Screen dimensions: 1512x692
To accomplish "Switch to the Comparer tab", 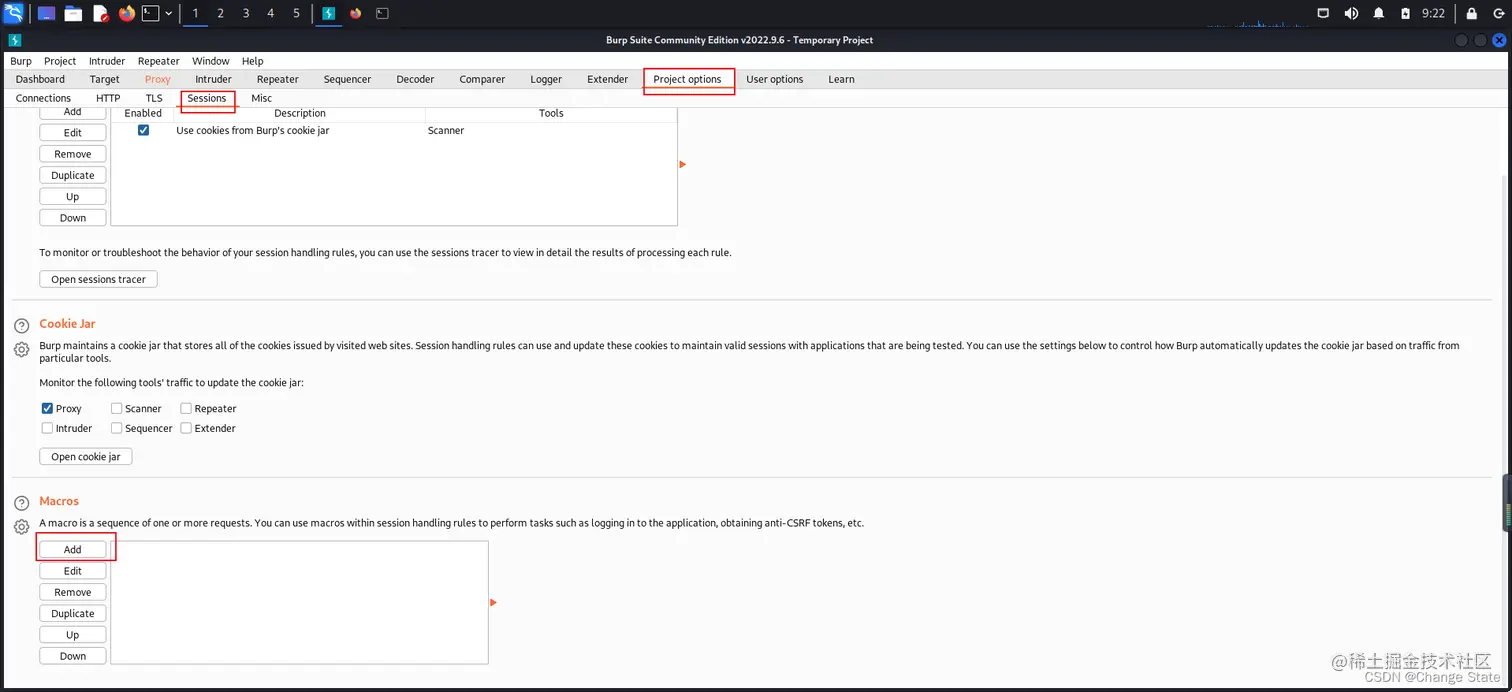I will tap(482, 79).
